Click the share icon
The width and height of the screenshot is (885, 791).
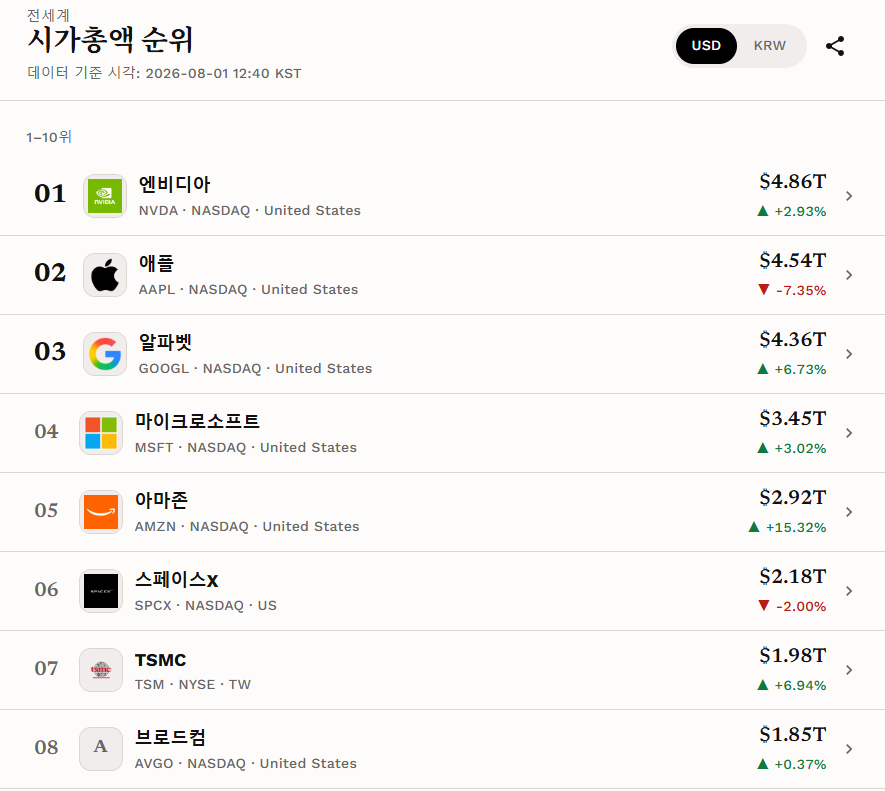point(835,46)
